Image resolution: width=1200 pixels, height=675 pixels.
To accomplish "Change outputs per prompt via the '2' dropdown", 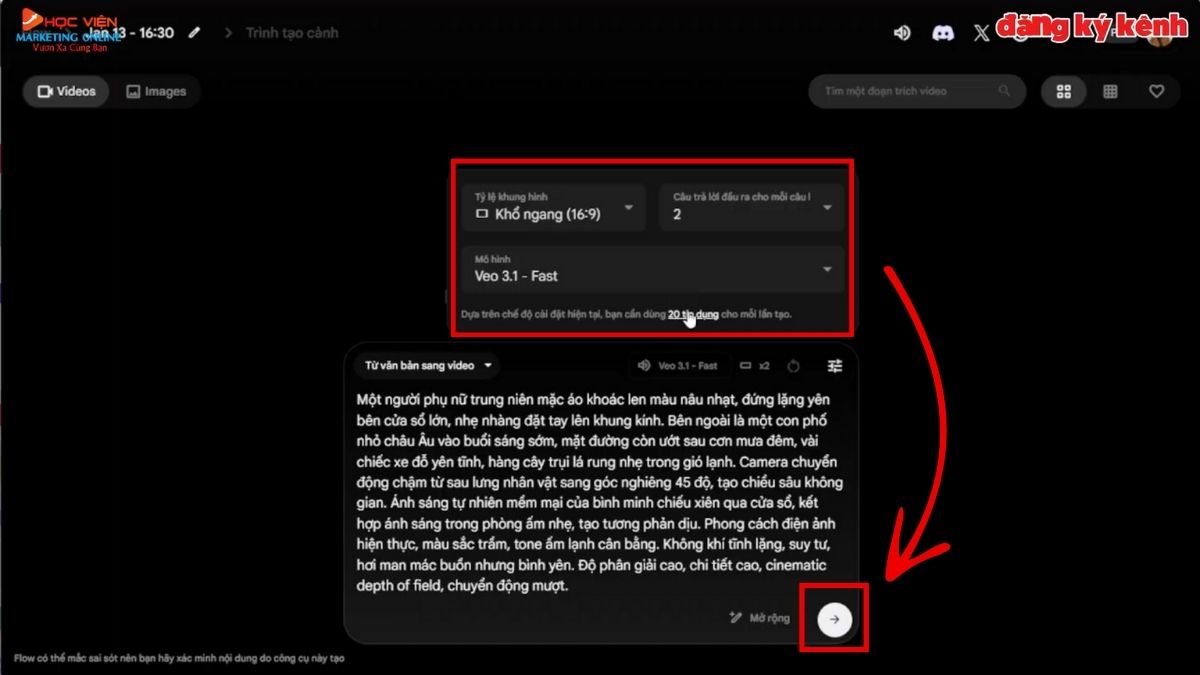I will click(x=750, y=208).
